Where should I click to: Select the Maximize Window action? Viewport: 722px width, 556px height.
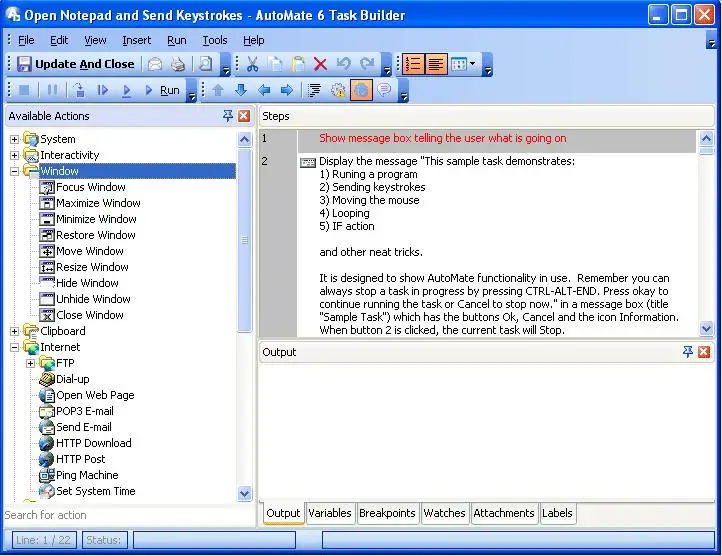click(90, 203)
